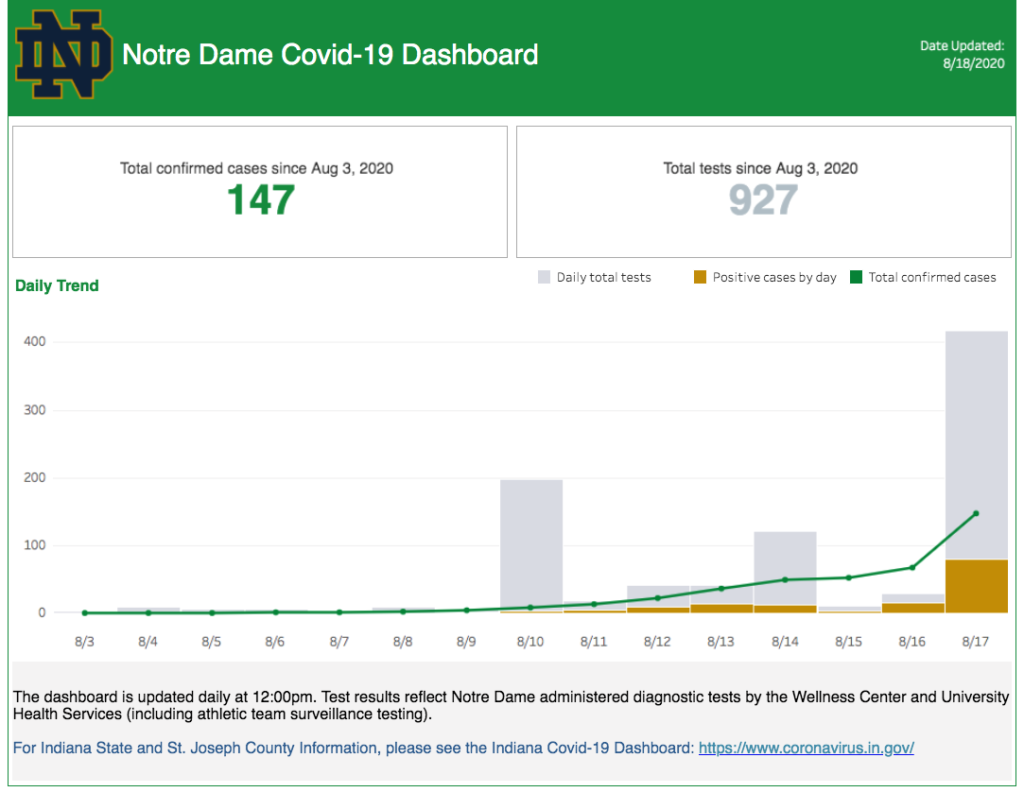Screen dimensions: 1024x792
Task: Select the 'Positive cases by day' legend label
Action: click(x=775, y=277)
